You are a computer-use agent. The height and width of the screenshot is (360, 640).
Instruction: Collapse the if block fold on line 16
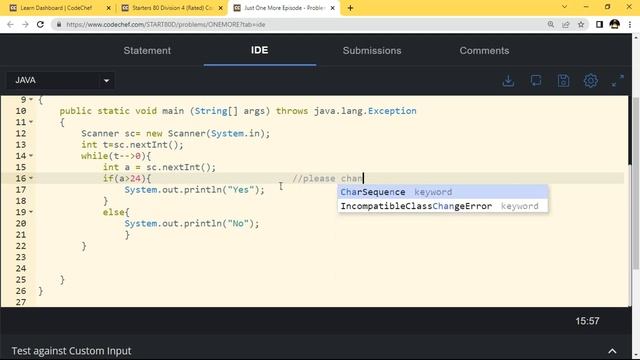pos(31,178)
